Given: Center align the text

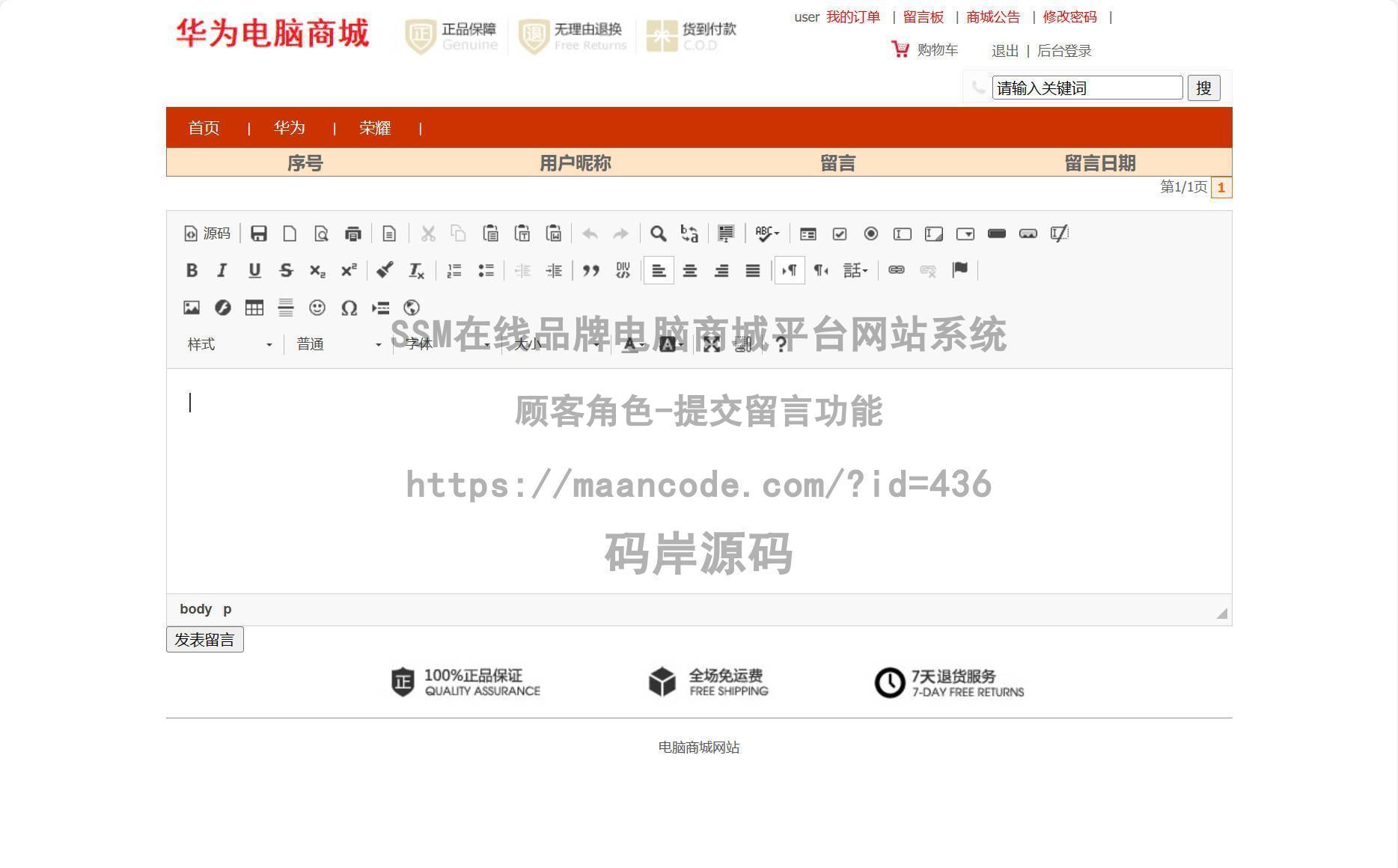Looking at the screenshot, I should pyautogui.click(x=690, y=270).
